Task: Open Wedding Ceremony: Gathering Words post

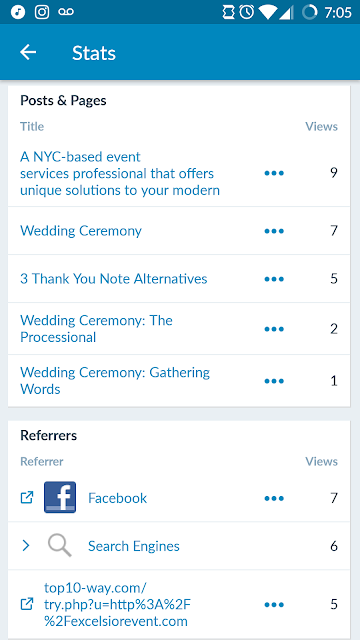Action: (115, 381)
